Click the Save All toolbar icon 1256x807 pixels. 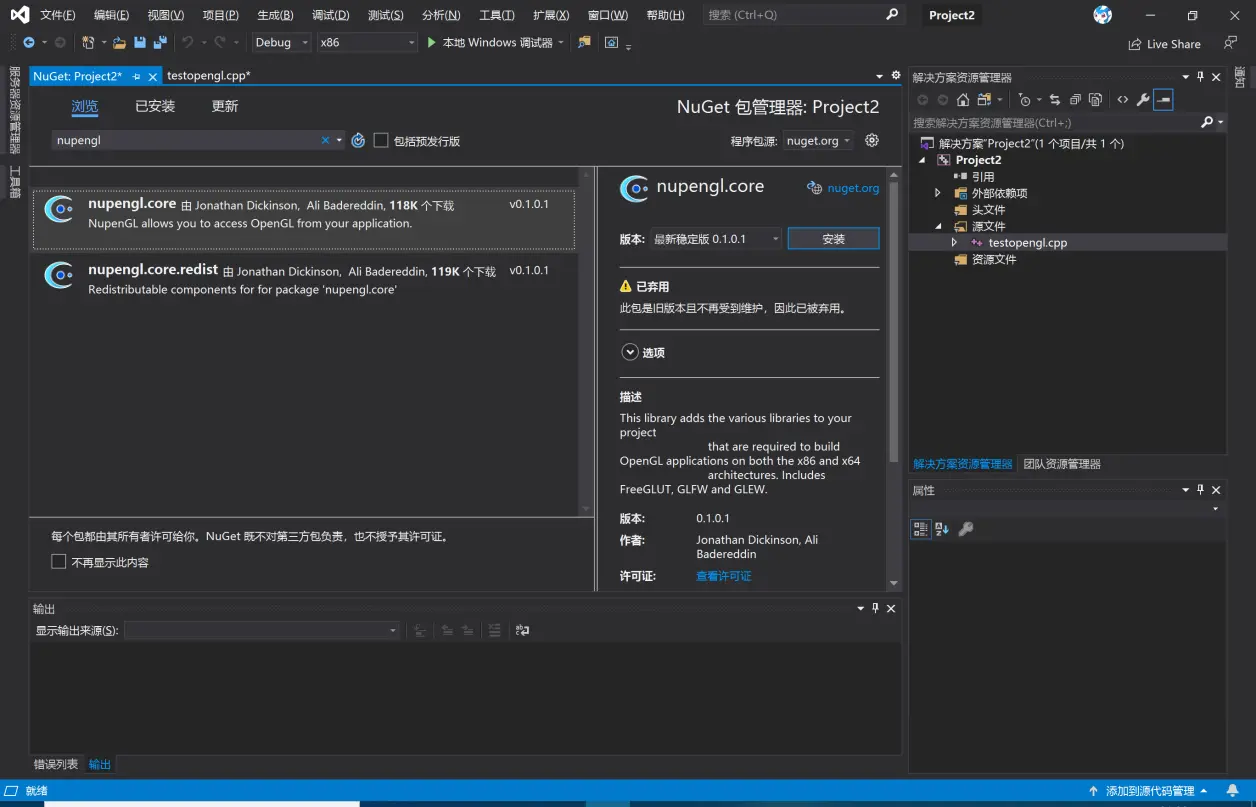click(159, 43)
